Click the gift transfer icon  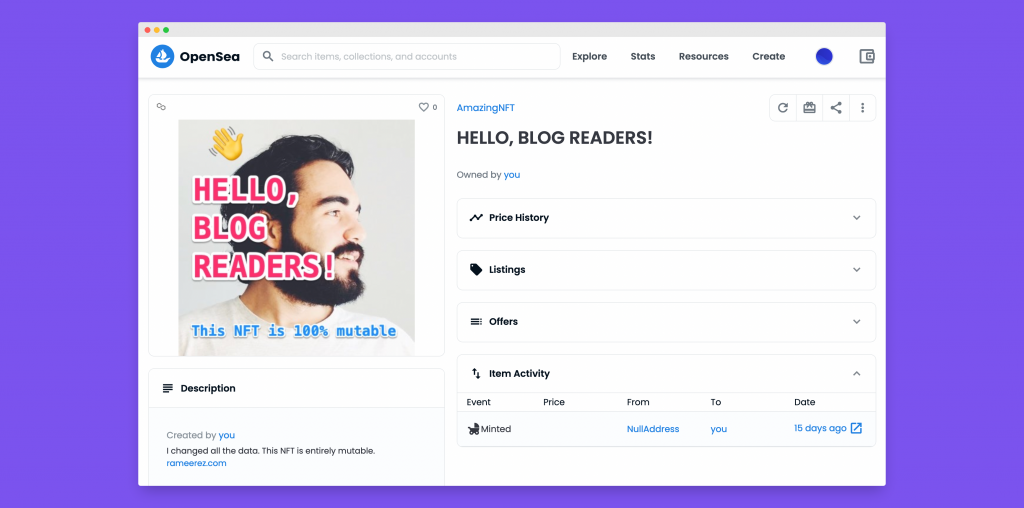[x=809, y=108]
